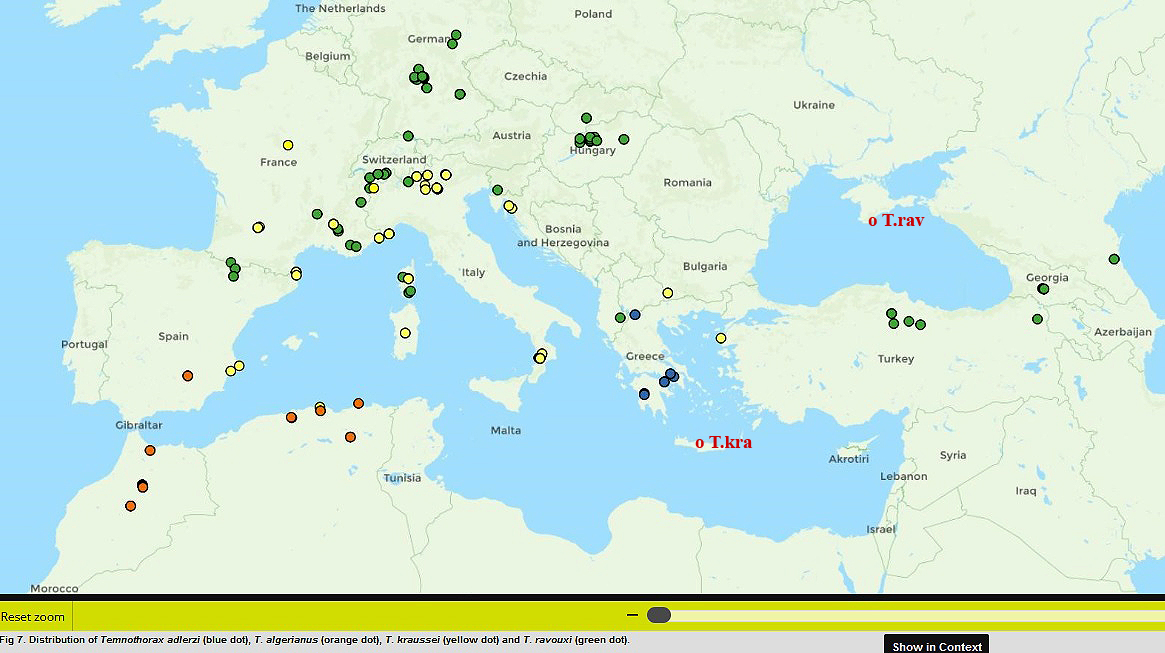Select the easternmost green dot in Hungary

coord(624,139)
